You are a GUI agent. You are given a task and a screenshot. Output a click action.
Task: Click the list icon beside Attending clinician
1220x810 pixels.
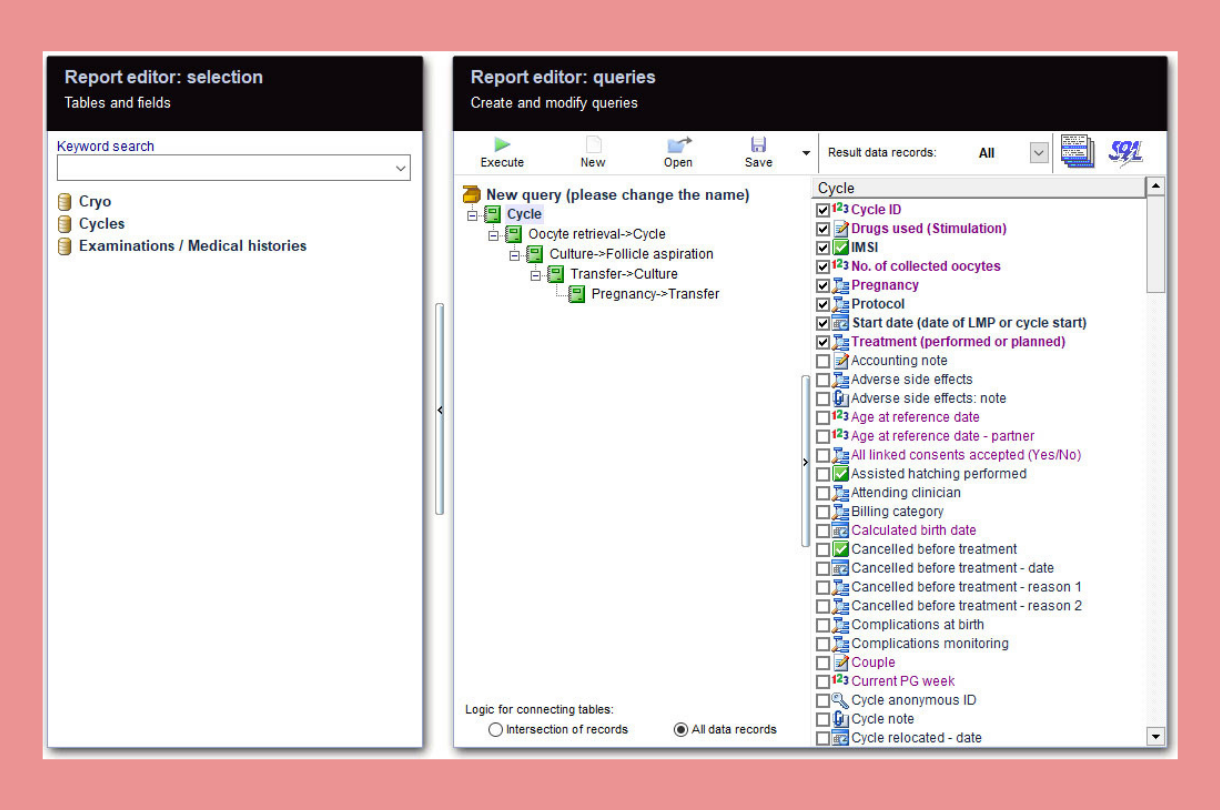tap(840, 493)
